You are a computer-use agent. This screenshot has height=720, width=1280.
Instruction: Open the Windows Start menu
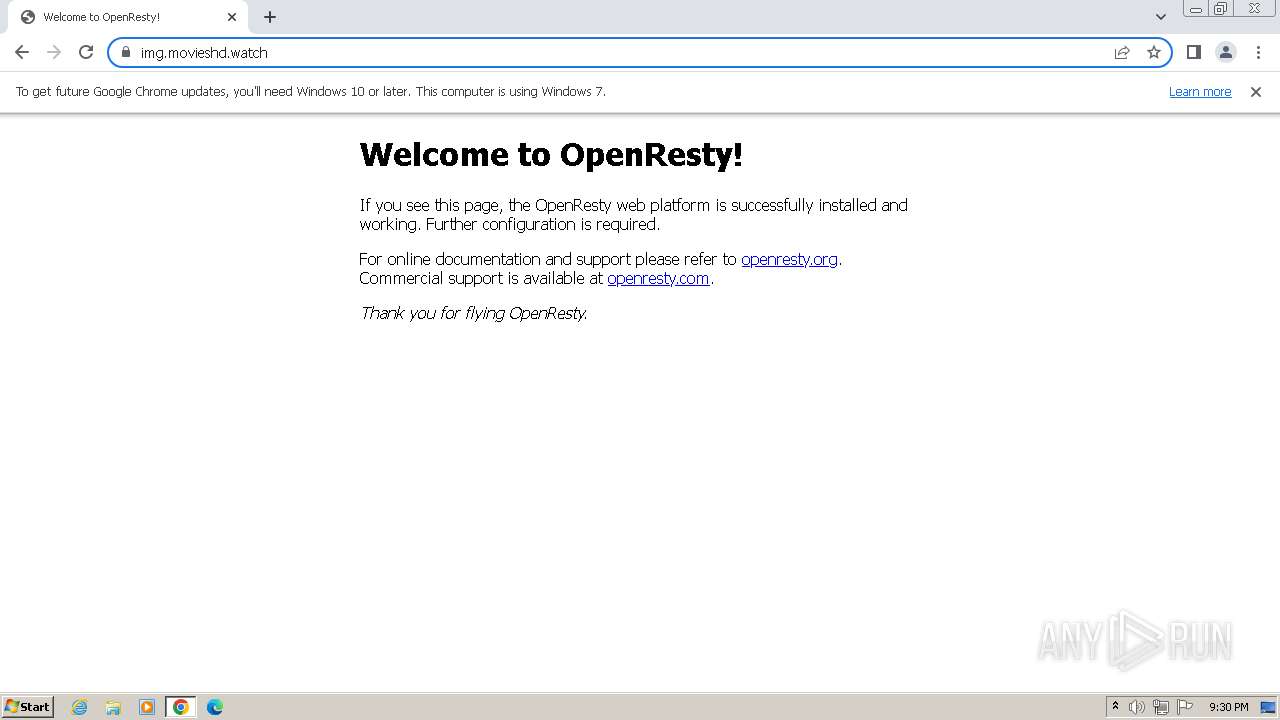point(27,706)
